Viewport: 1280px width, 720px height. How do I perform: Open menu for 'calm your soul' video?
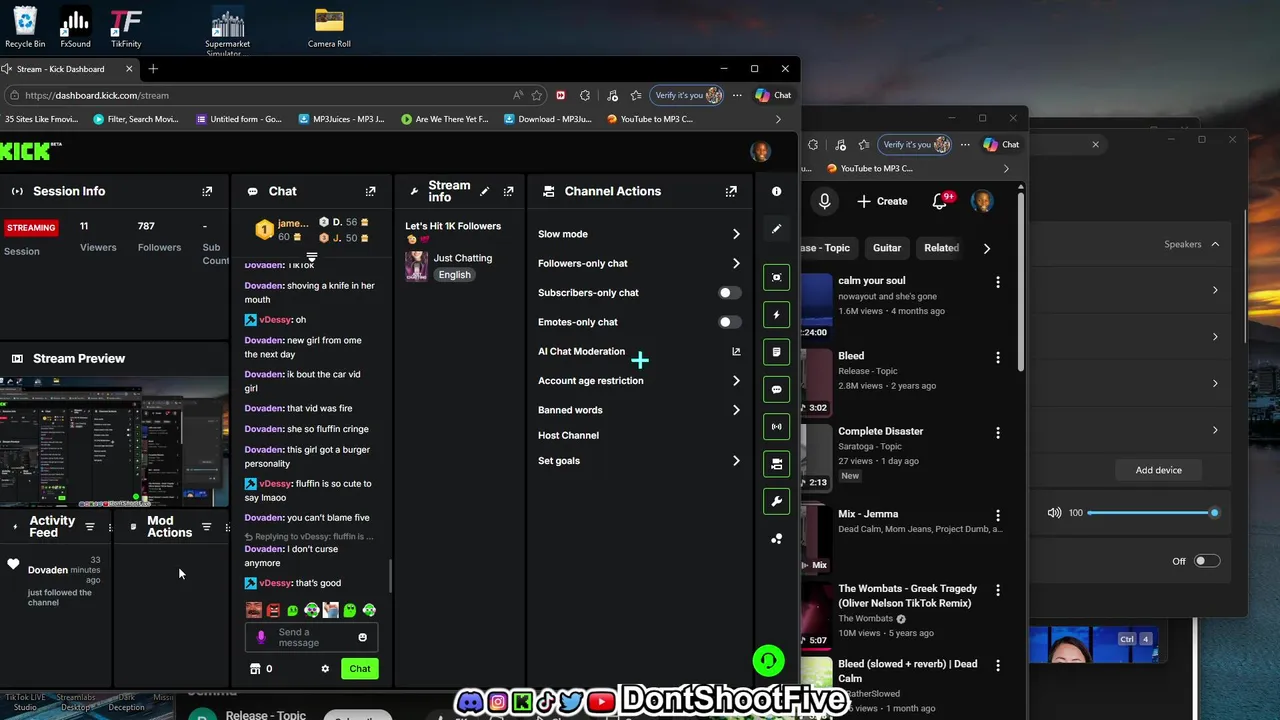pyautogui.click(x=997, y=283)
